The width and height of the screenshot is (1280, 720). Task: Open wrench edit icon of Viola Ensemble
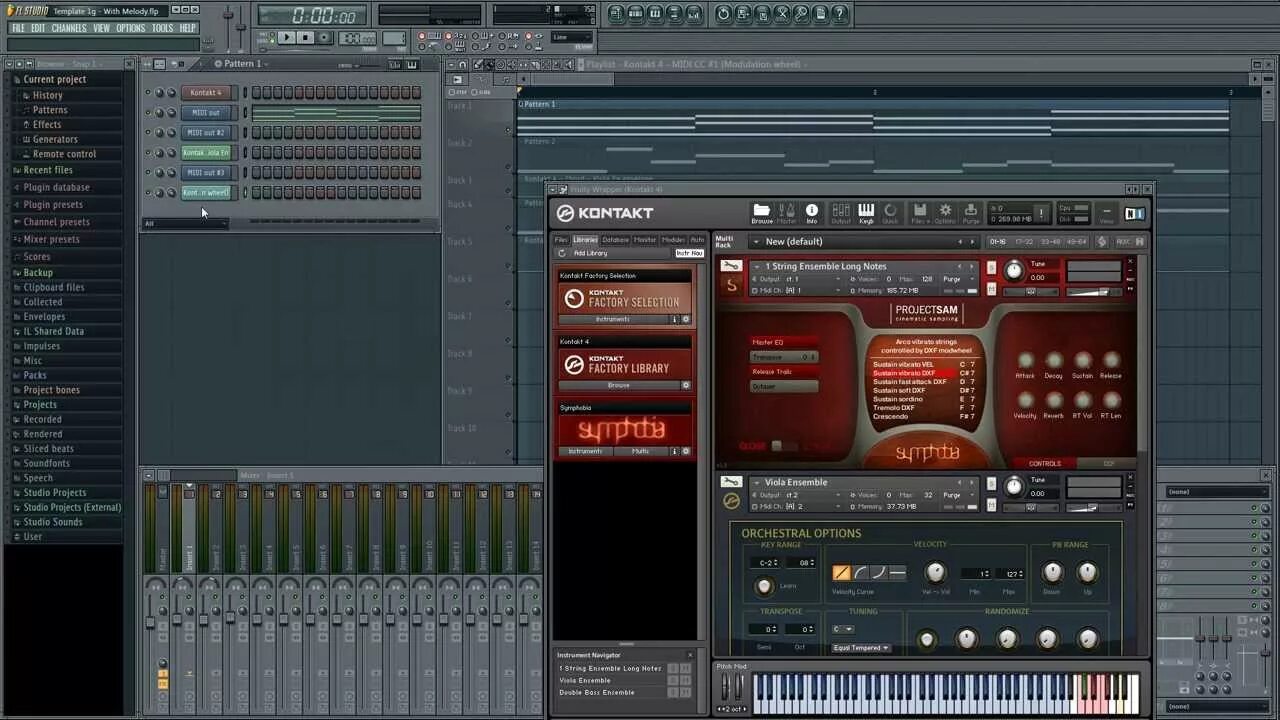(x=731, y=482)
